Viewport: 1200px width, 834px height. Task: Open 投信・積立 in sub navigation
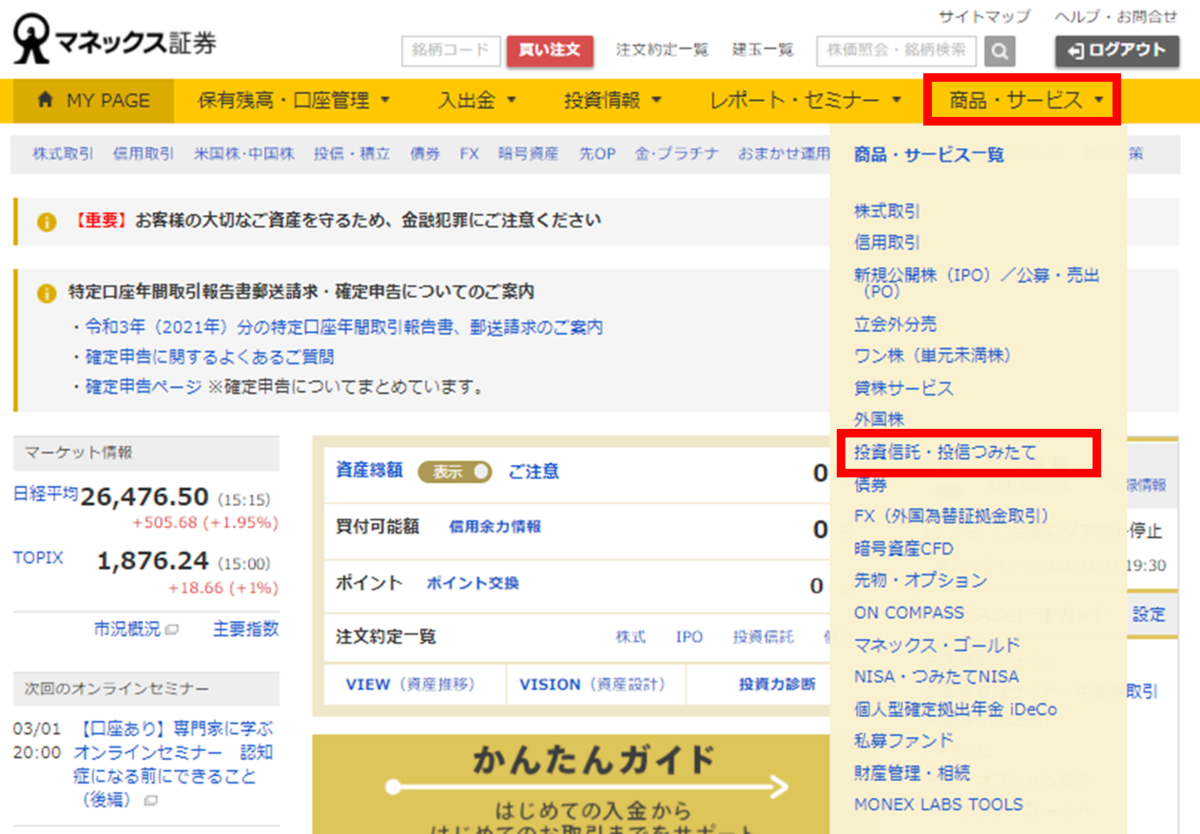(352, 154)
